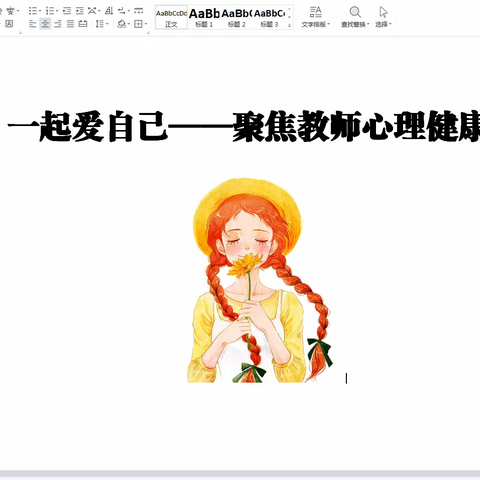This screenshot has height=480, width=480.
Task: Toggle center alignment
Action: coord(45,24)
